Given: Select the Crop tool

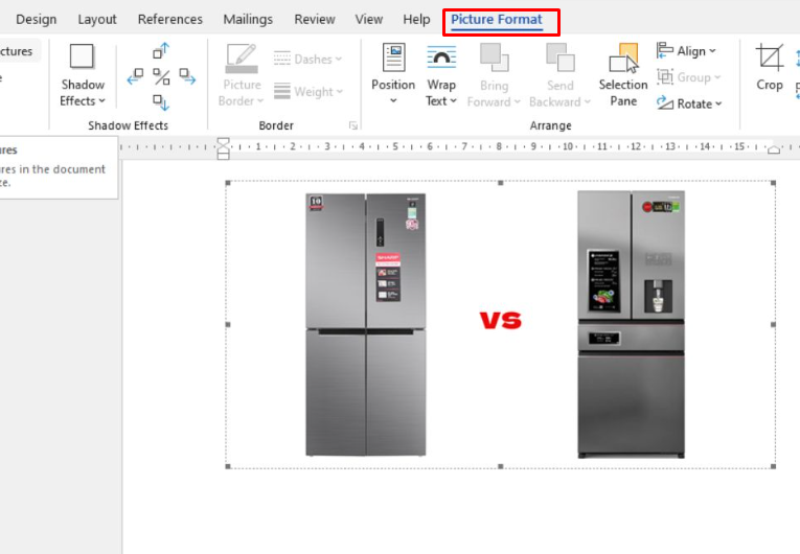Looking at the screenshot, I should 769,68.
